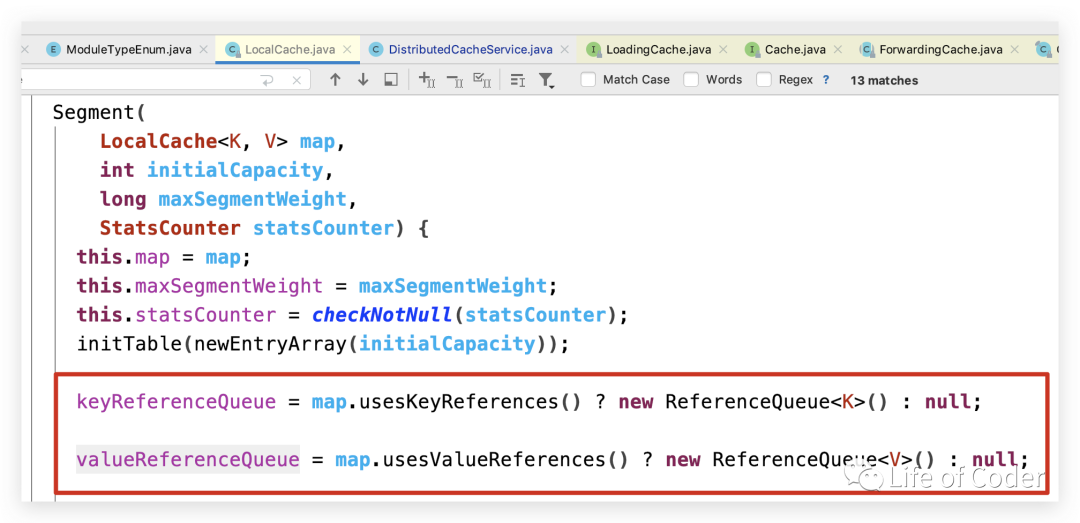The image size is (1080, 523).
Task: Click the keyReferenceQueue variable
Action: tap(176, 402)
